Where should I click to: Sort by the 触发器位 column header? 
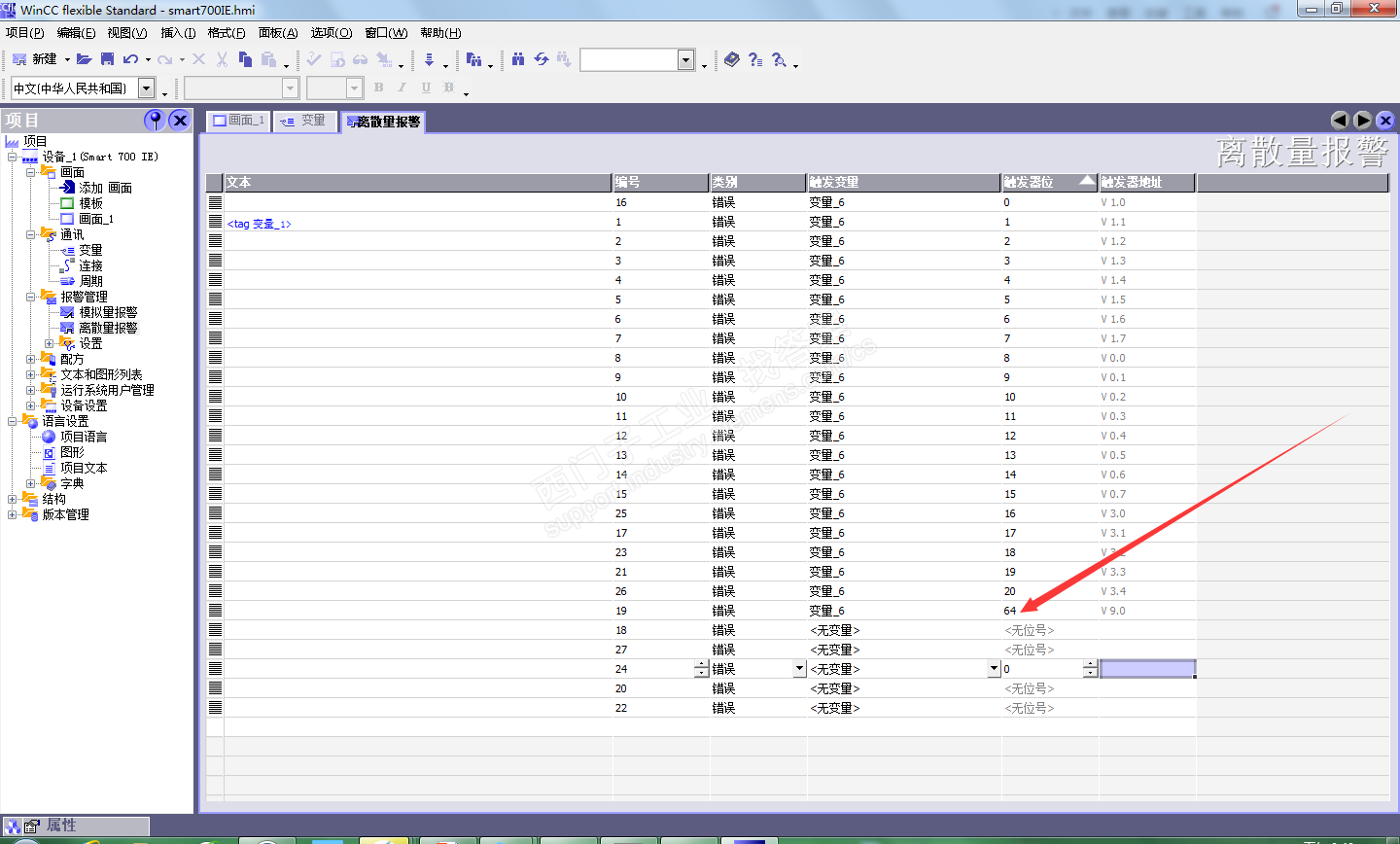(1050, 182)
